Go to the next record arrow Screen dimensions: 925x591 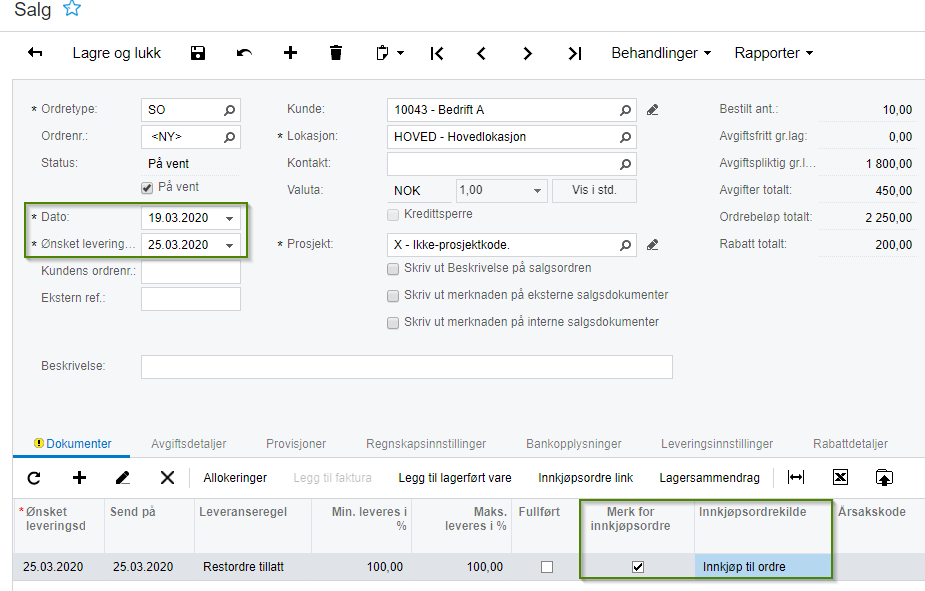point(527,54)
